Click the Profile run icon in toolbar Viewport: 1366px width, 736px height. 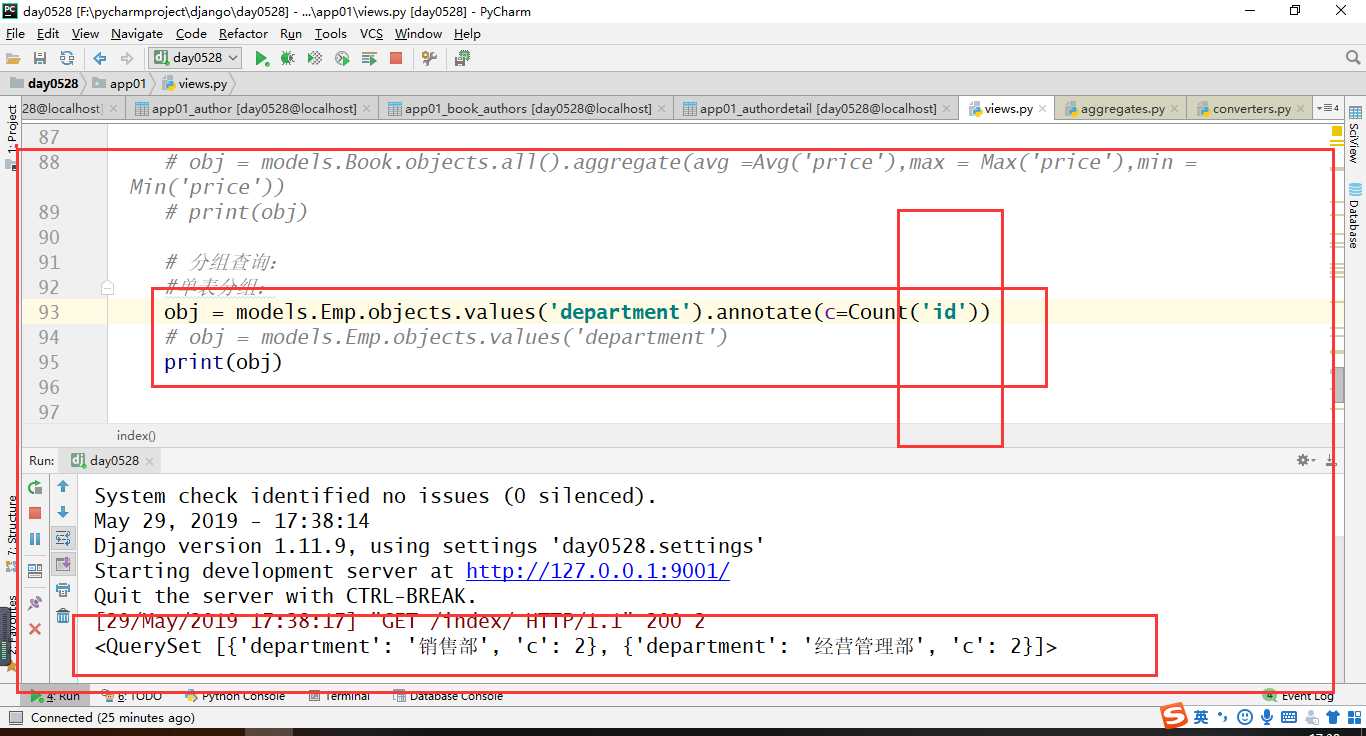tap(342, 59)
